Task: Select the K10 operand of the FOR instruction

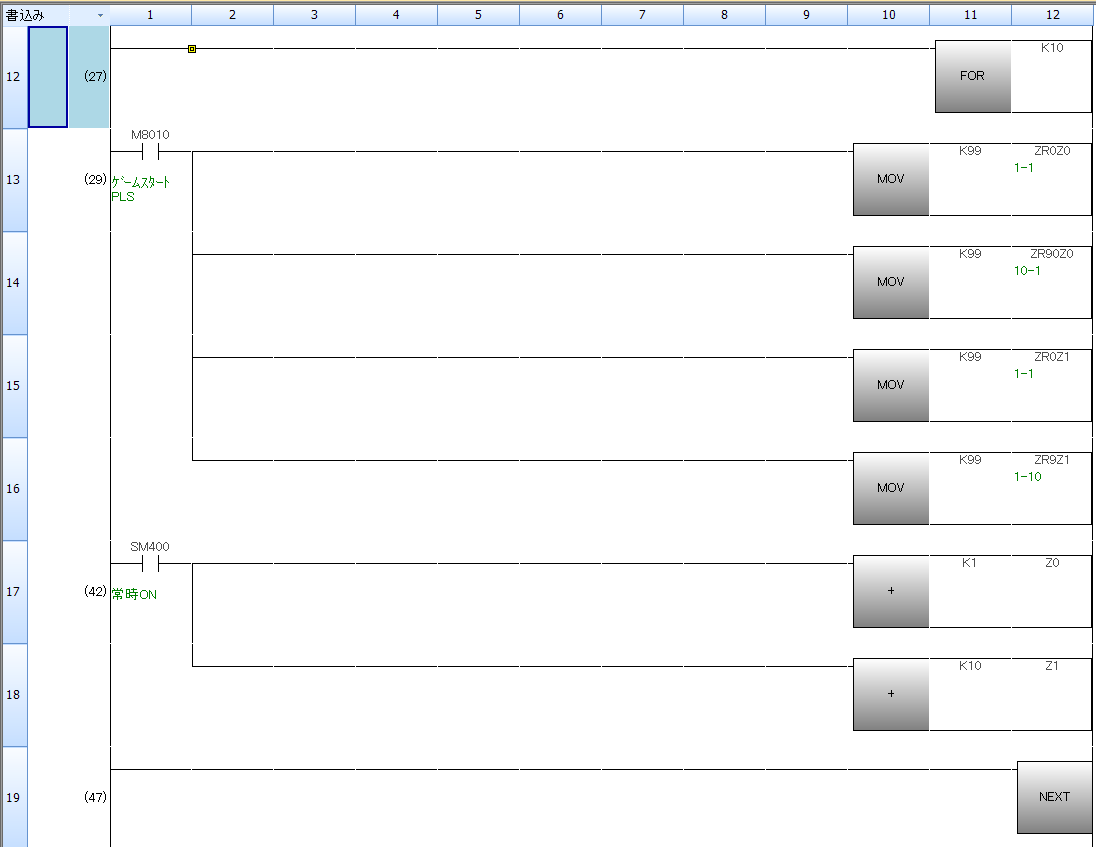Action: 1051,48
